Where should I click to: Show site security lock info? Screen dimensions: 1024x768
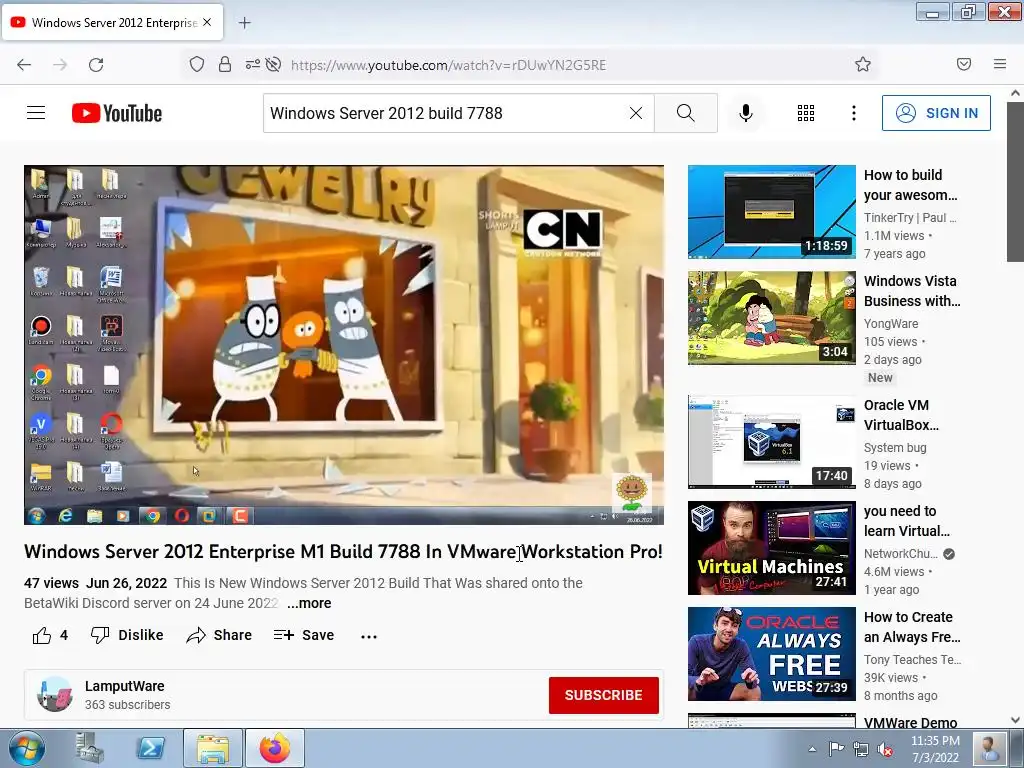pyautogui.click(x=225, y=64)
